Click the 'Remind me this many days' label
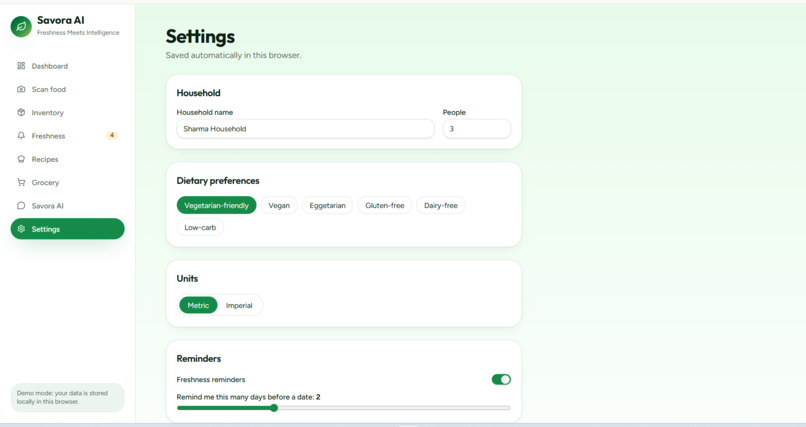This screenshot has width=806, height=427. click(248, 397)
